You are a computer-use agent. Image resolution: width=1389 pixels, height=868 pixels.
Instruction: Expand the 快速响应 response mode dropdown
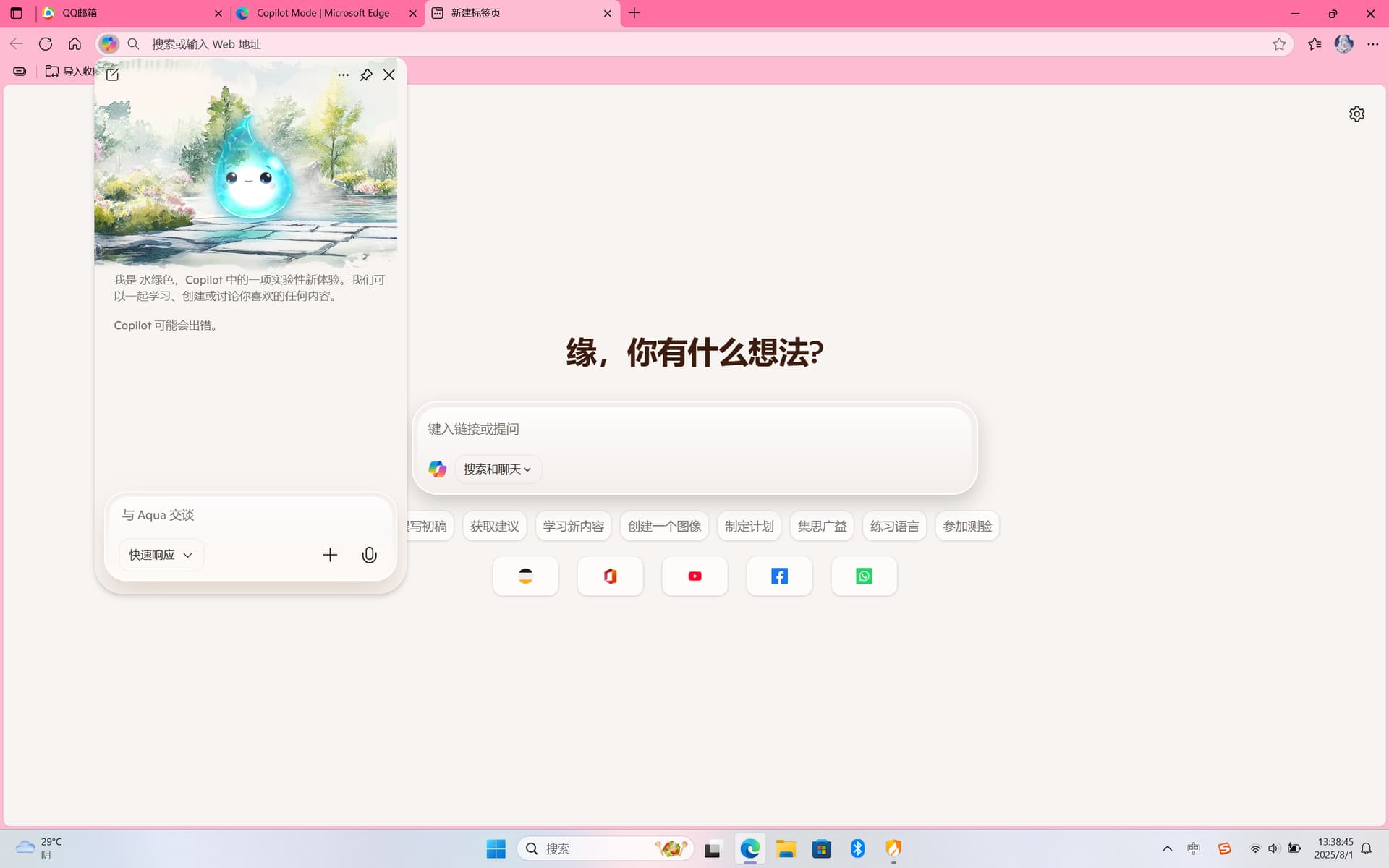(x=161, y=555)
